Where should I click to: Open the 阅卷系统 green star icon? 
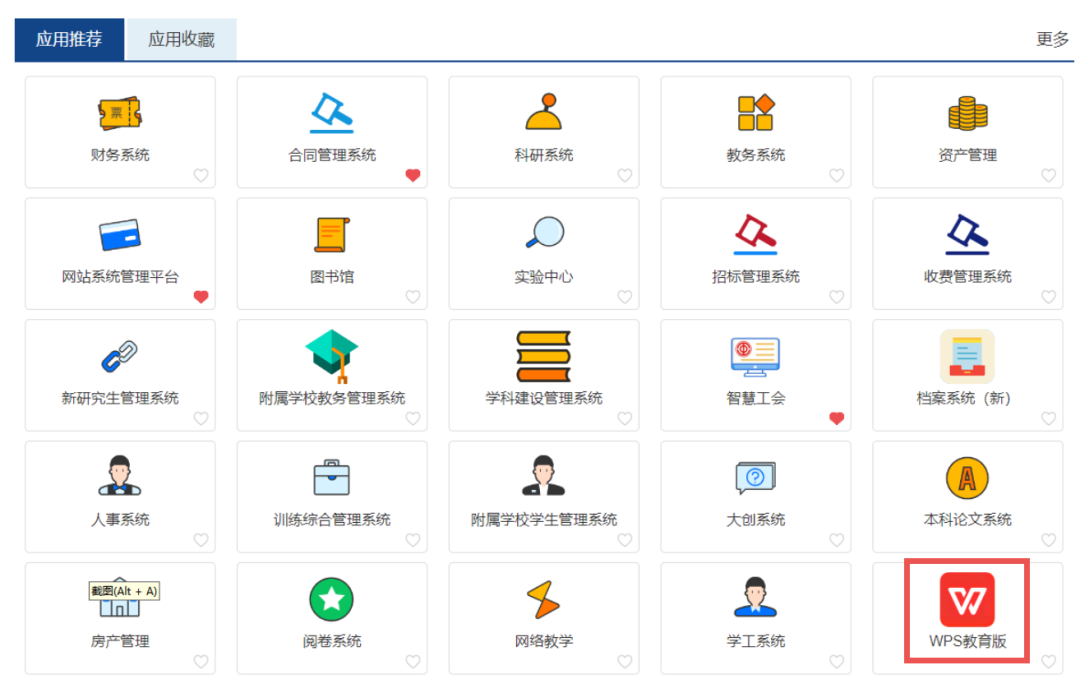click(332, 599)
